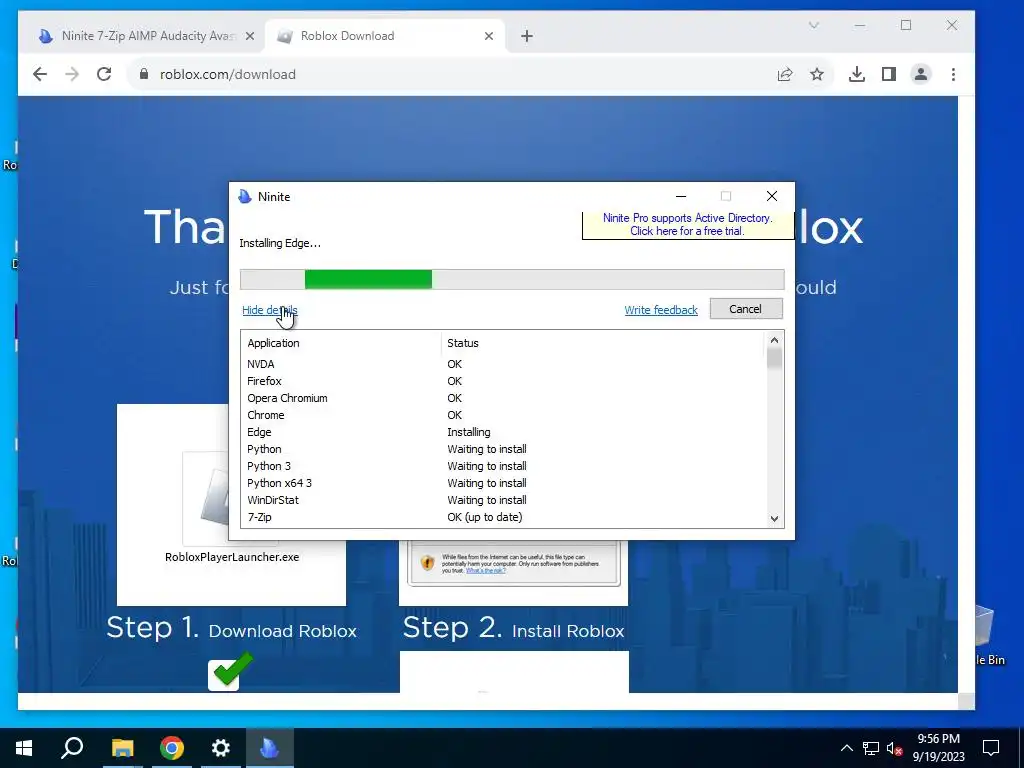The width and height of the screenshot is (1024, 768).
Task: Open network status tray icon
Action: pos(871,748)
